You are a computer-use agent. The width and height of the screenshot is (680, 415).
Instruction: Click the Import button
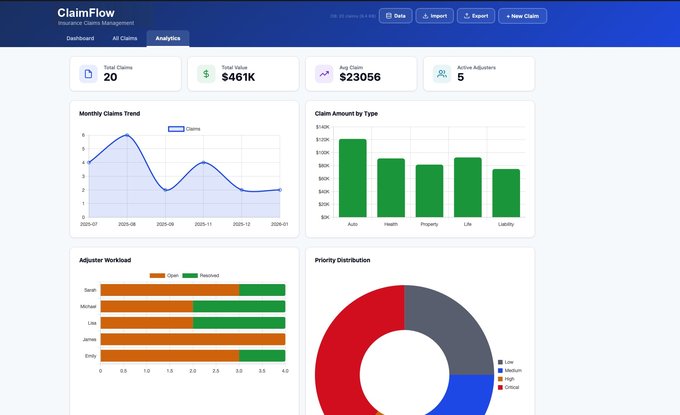(x=435, y=16)
